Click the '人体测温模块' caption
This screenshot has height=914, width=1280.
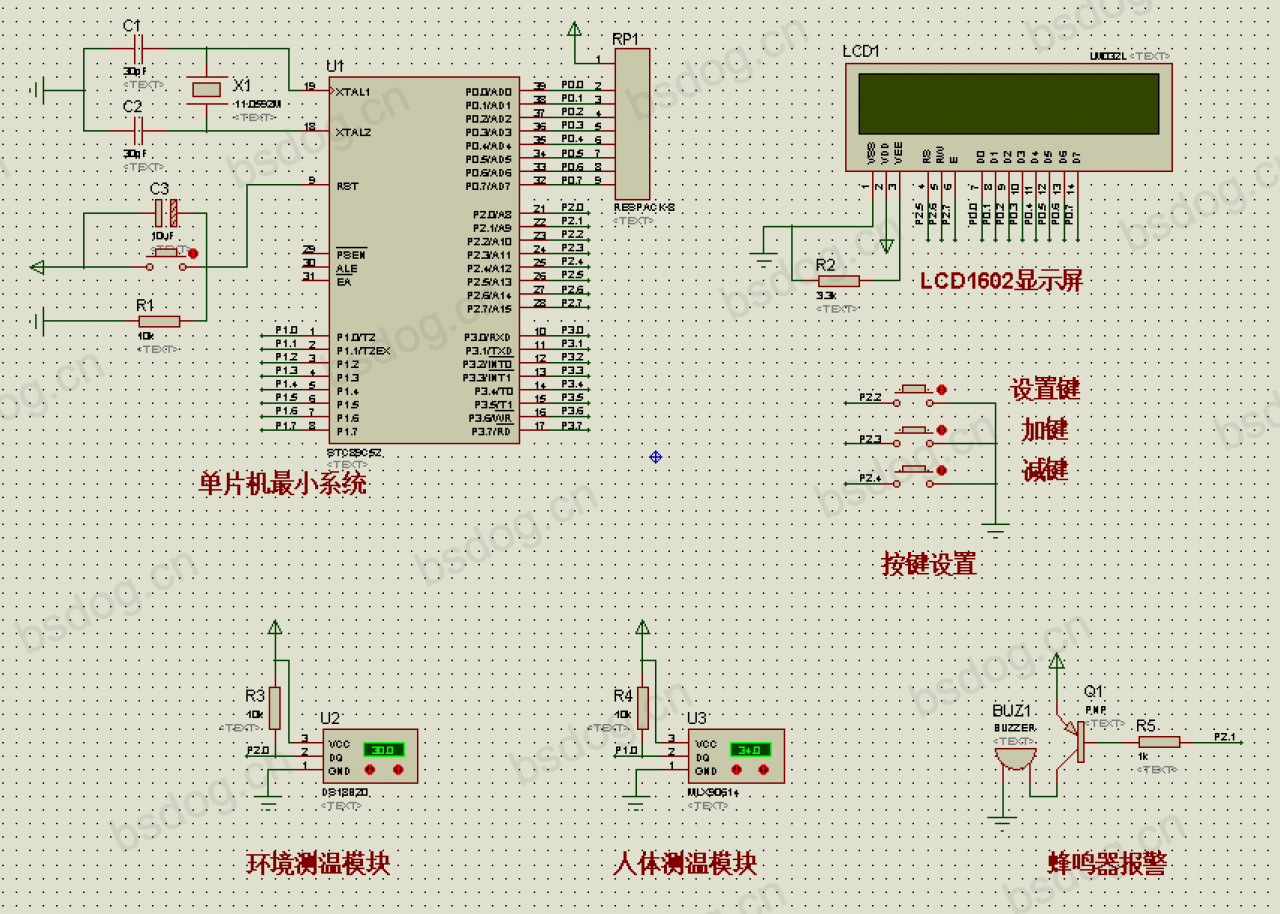(x=685, y=863)
